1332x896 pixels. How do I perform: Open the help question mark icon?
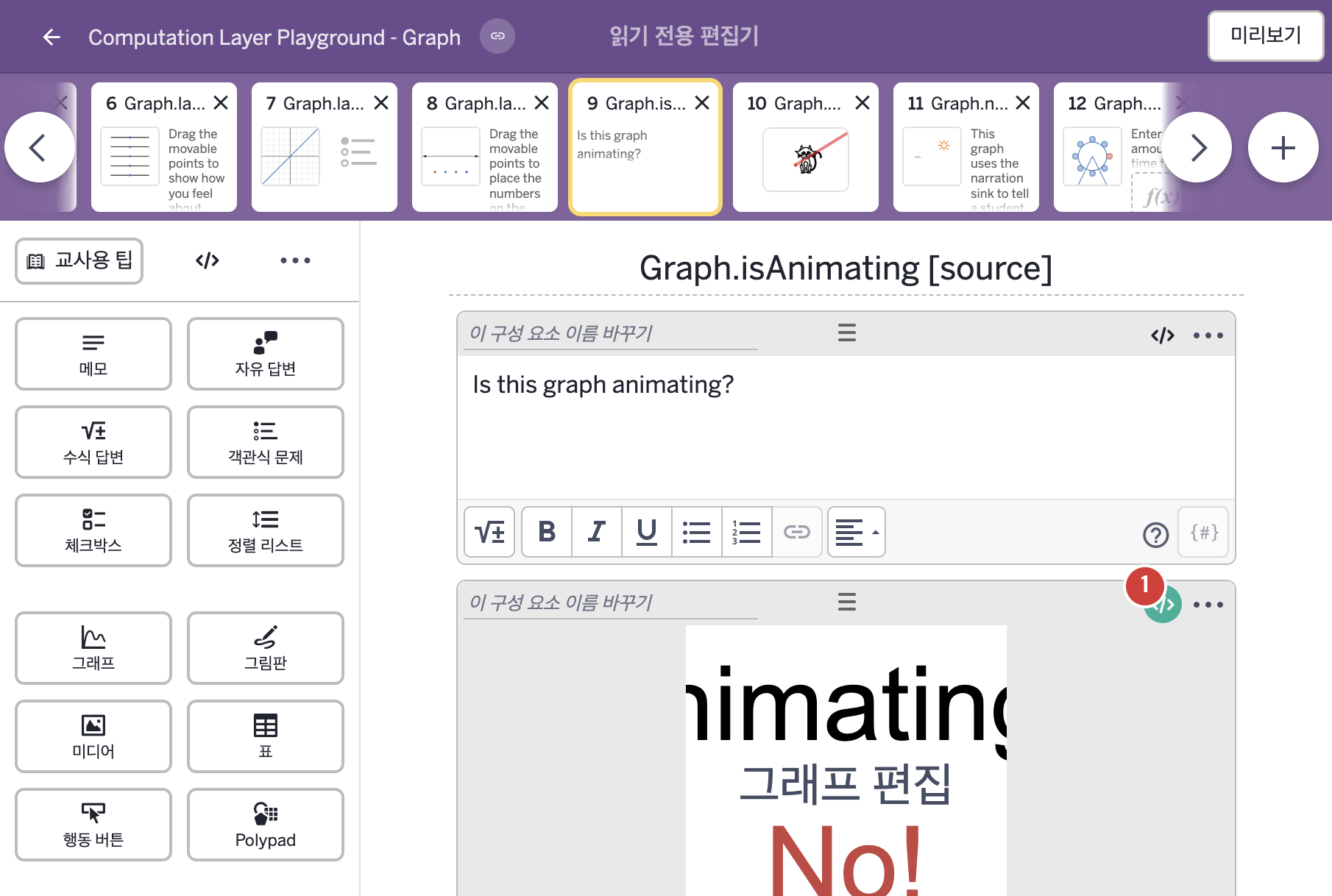[x=1155, y=535]
